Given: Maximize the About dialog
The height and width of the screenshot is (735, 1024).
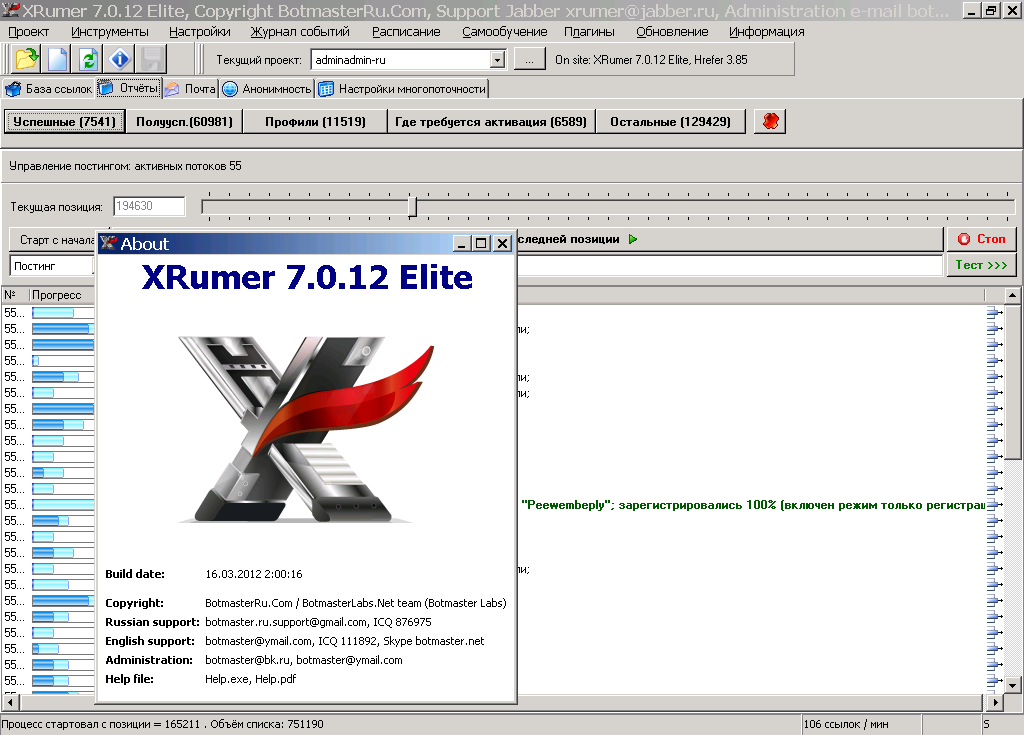Looking at the screenshot, I should click(x=481, y=244).
